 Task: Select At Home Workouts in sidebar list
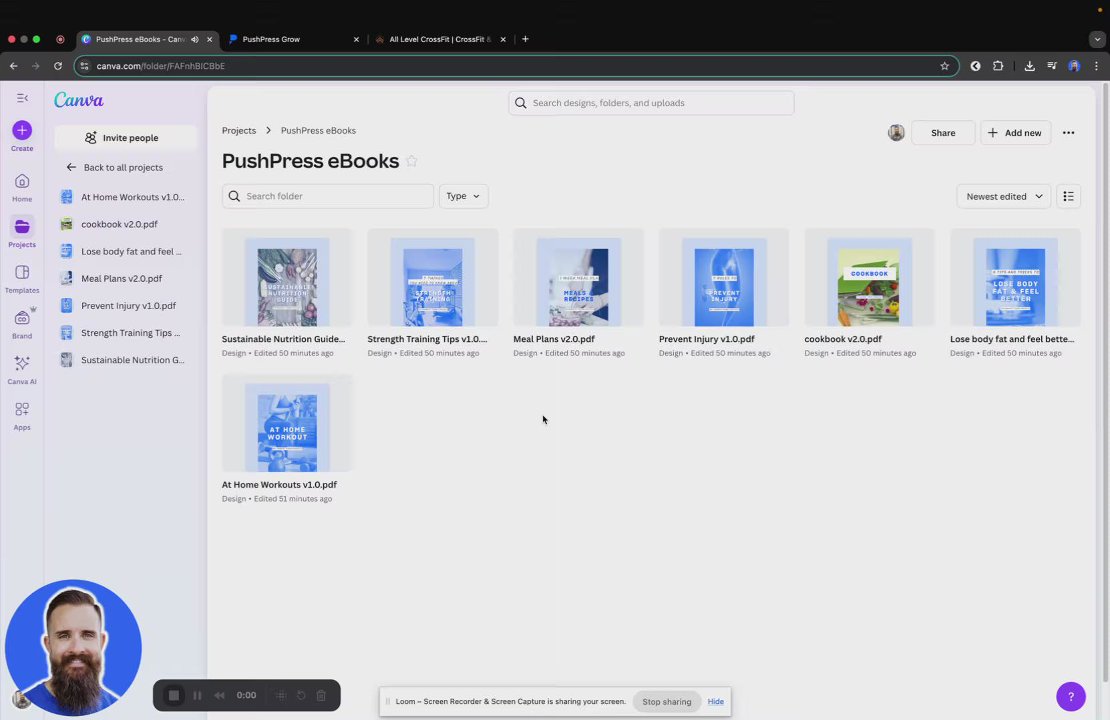126,198
